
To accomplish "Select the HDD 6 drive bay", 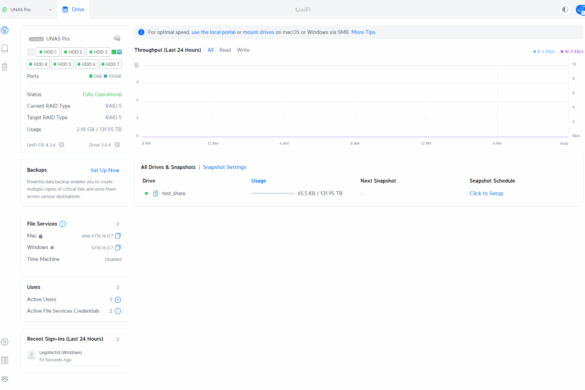I will [x=87, y=64].
